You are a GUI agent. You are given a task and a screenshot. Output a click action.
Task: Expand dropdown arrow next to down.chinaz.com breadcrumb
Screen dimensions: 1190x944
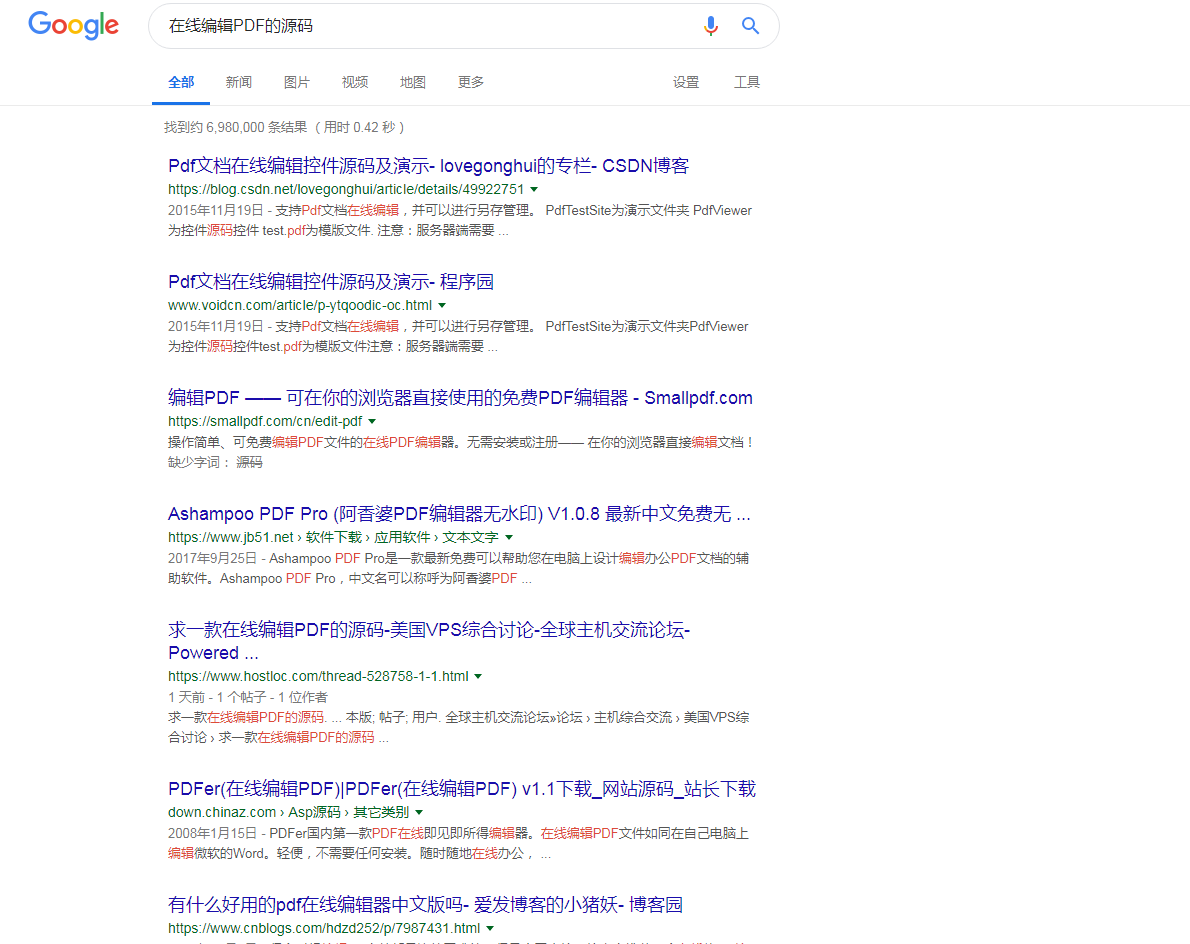tap(419, 813)
